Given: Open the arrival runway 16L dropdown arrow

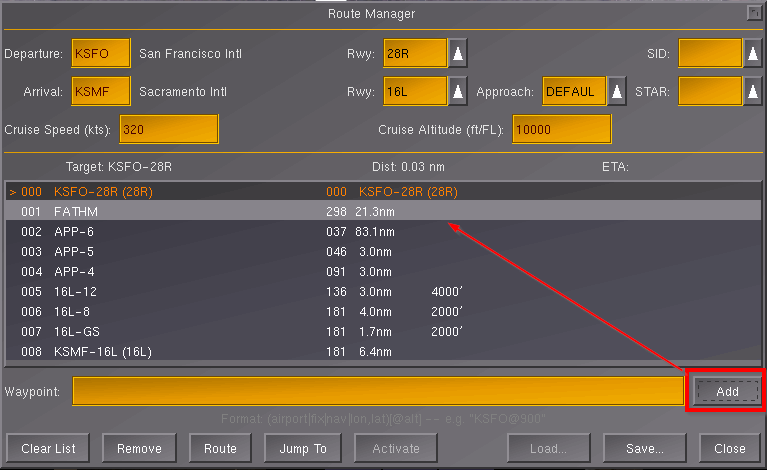Looking at the screenshot, I should coord(457,92).
